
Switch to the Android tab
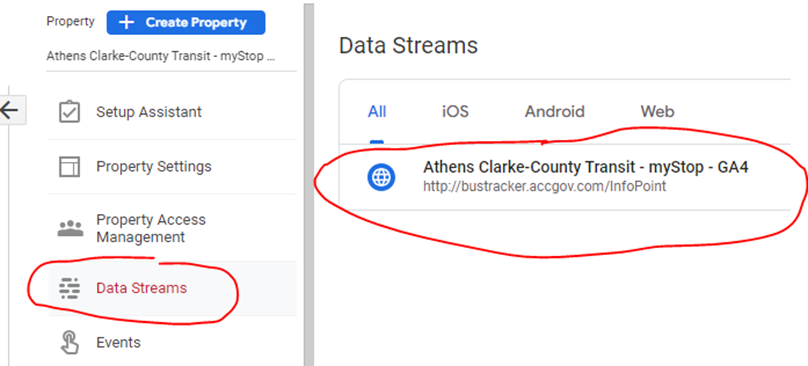(554, 112)
